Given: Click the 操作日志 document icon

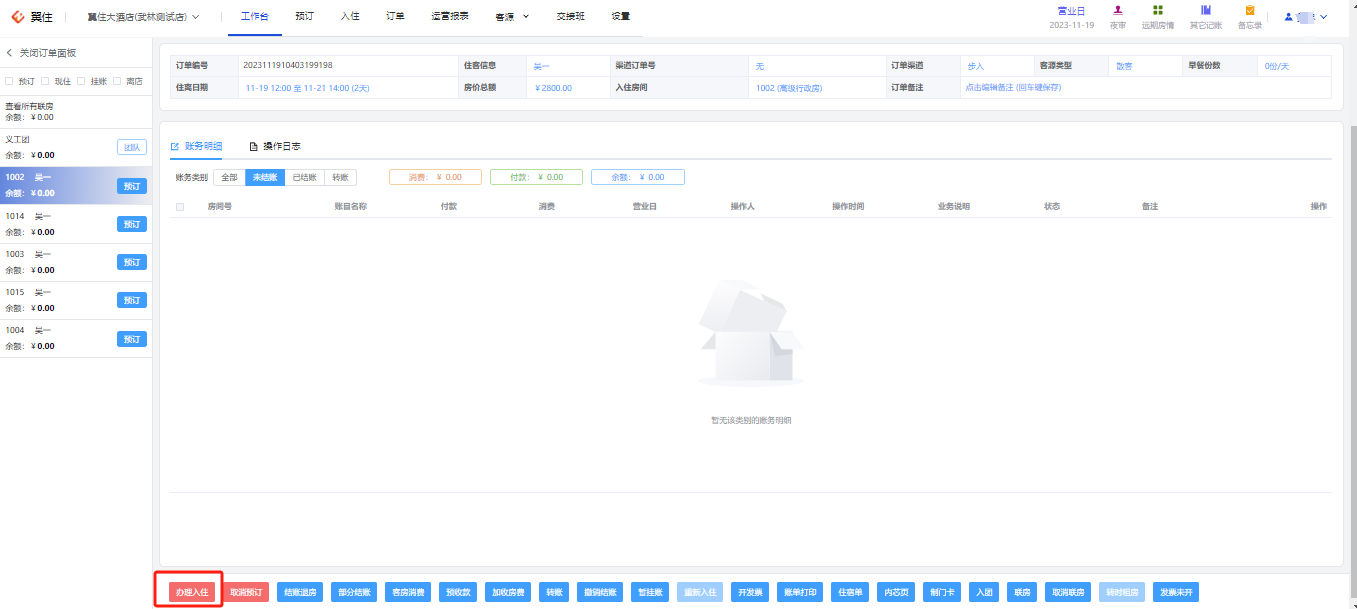Looking at the screenshot, I should coord(253,146).
